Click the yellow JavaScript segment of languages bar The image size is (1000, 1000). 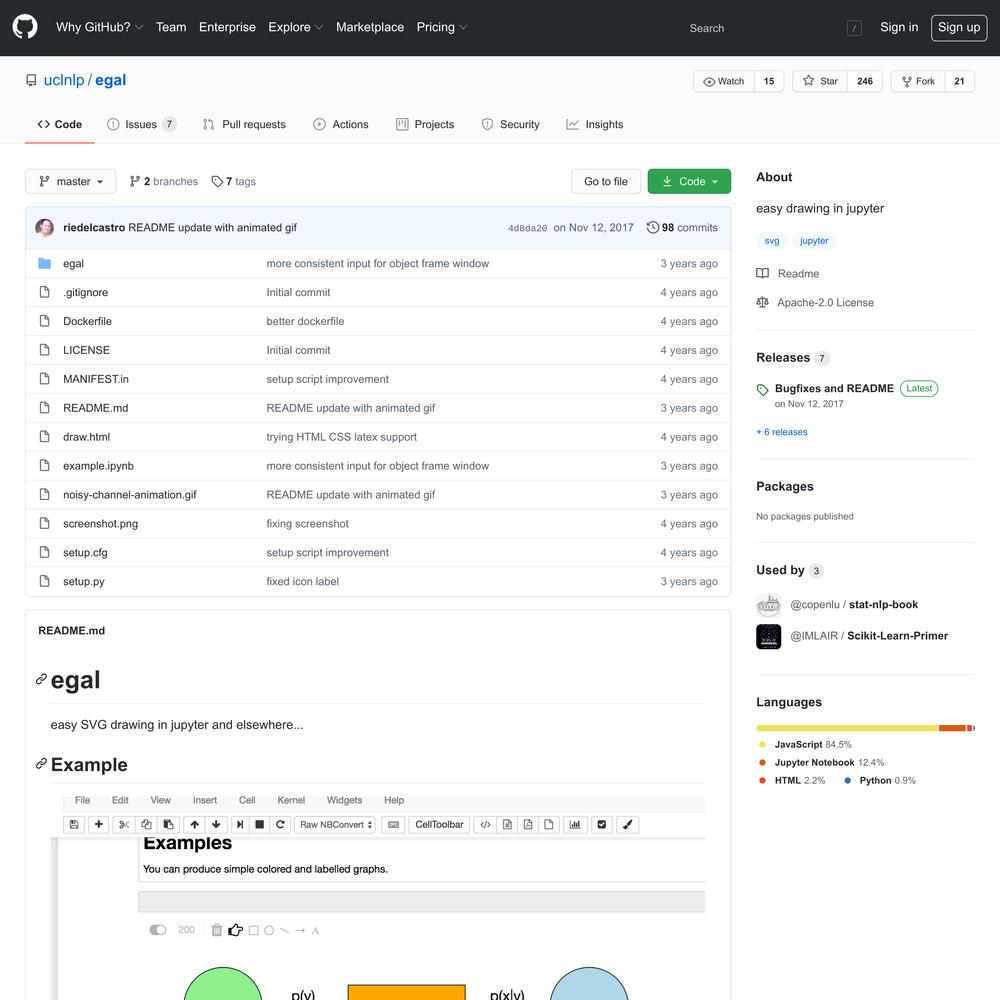(847, 728)
